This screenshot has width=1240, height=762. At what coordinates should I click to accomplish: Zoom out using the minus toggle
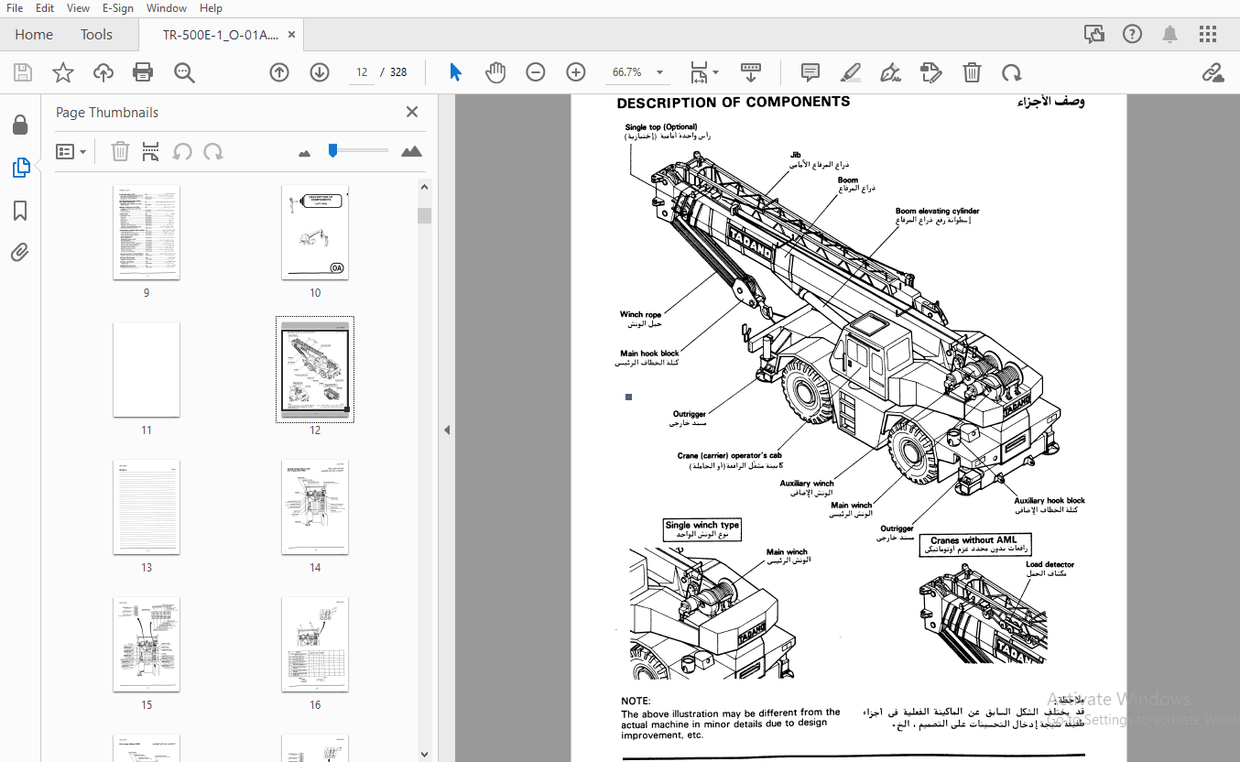point(536,72)
